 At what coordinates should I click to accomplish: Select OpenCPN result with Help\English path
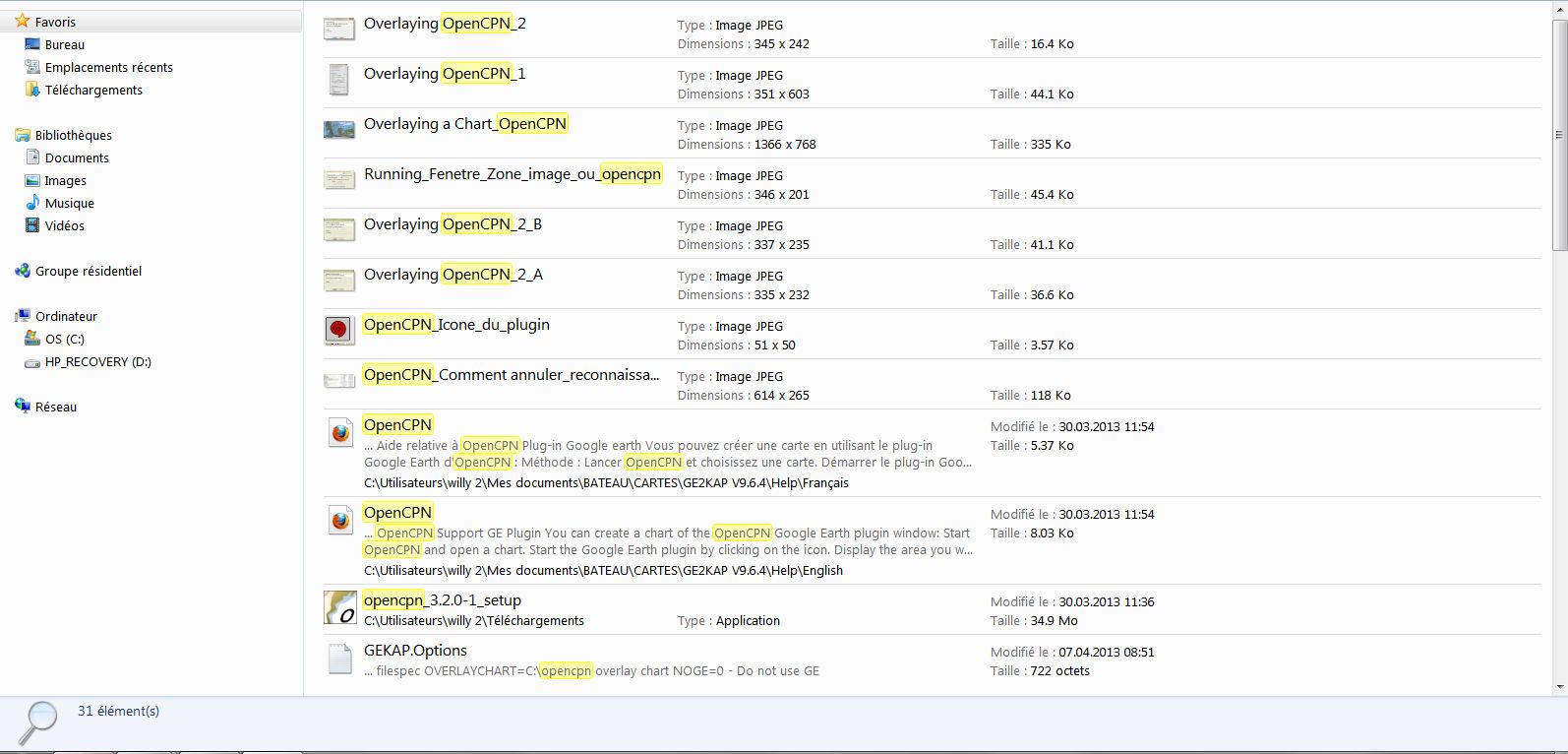pos(397,513)
